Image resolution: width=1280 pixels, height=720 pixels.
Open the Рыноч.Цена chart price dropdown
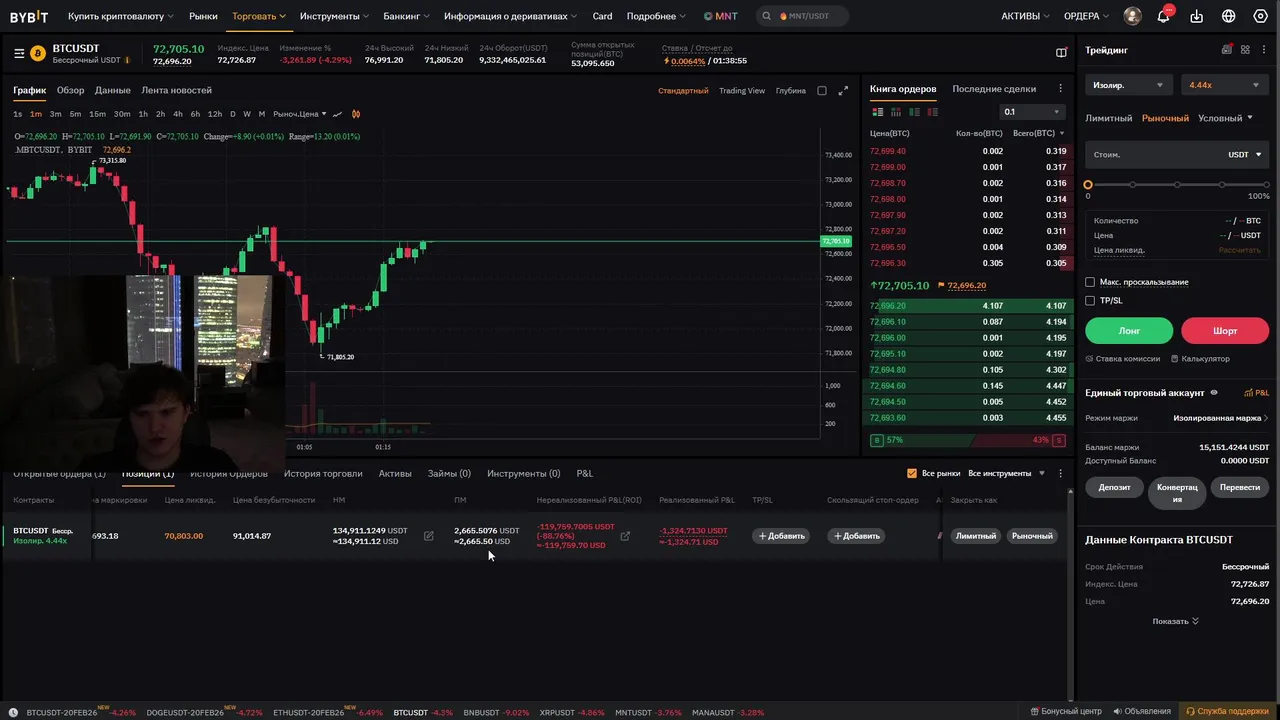tap(299, 114)
